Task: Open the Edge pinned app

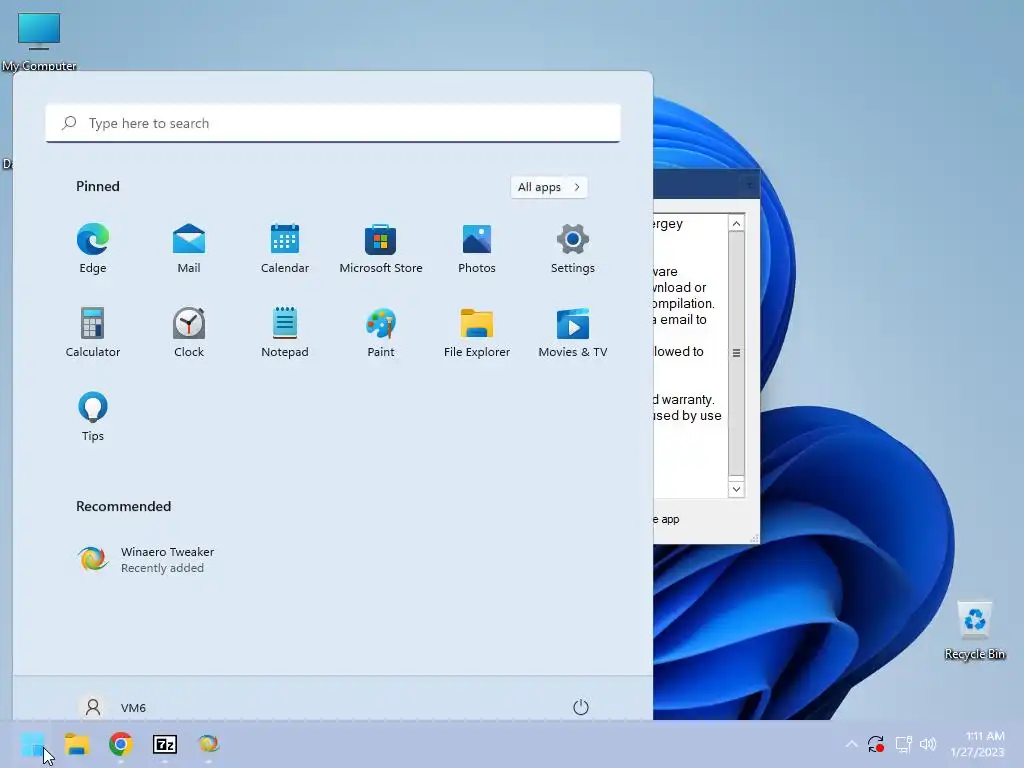Action: point(93,249)
